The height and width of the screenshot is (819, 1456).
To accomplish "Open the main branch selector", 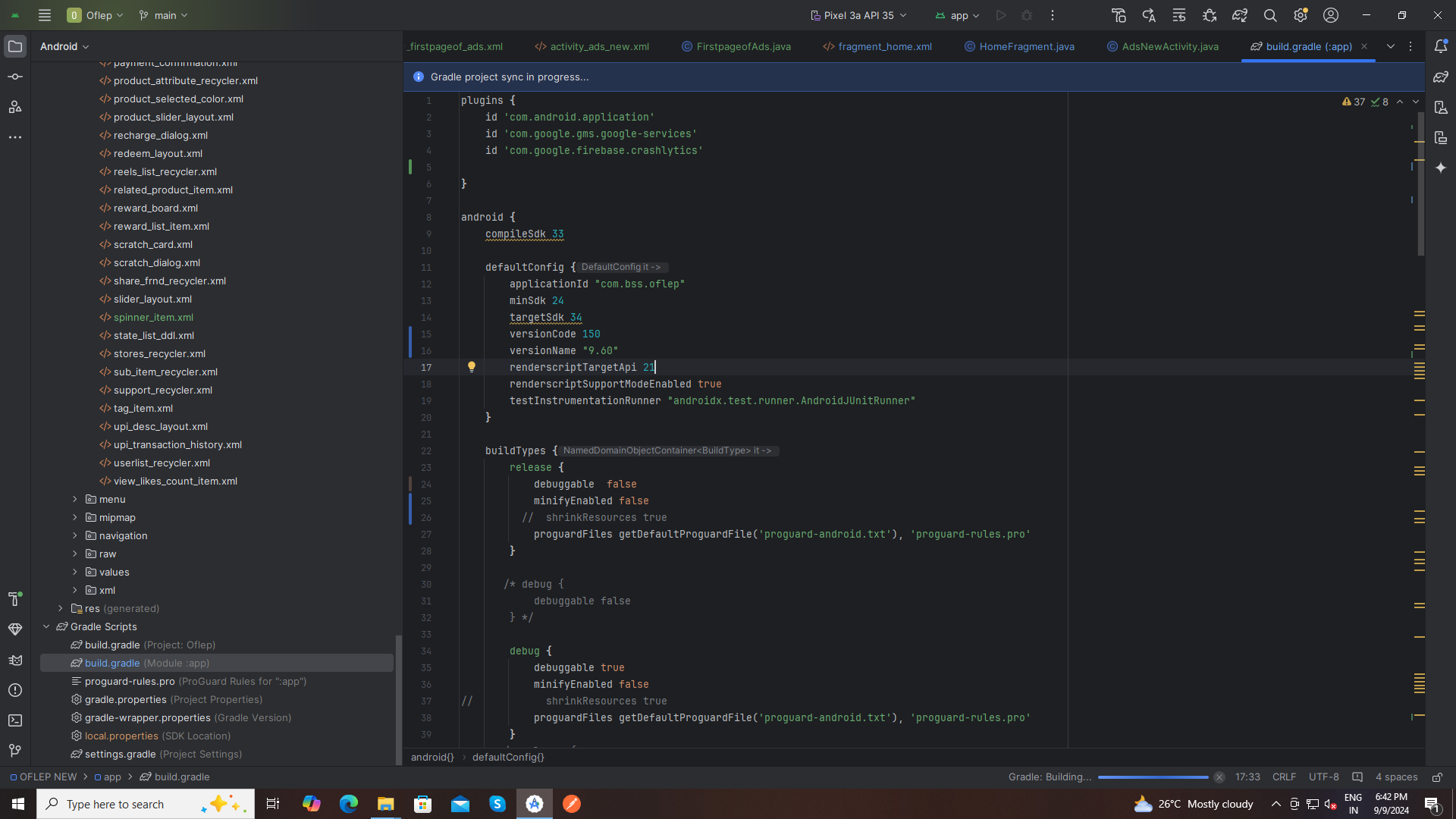I will [164, 15].
